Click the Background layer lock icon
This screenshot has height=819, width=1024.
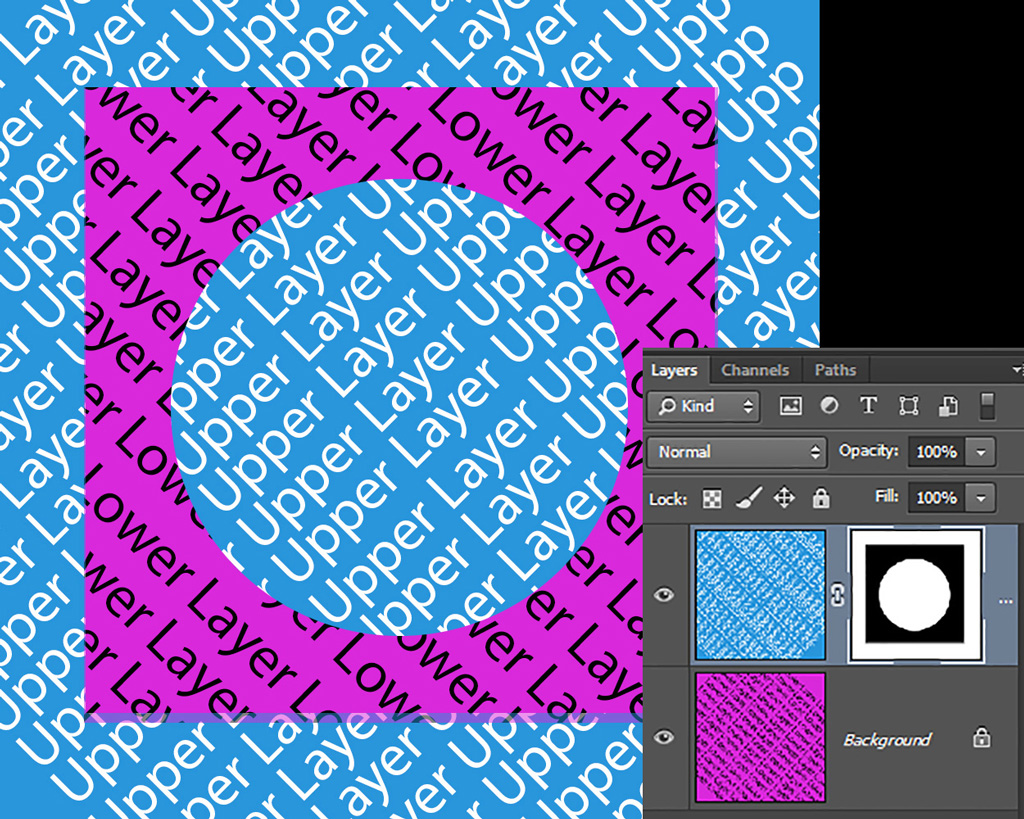tap(982, 738)
